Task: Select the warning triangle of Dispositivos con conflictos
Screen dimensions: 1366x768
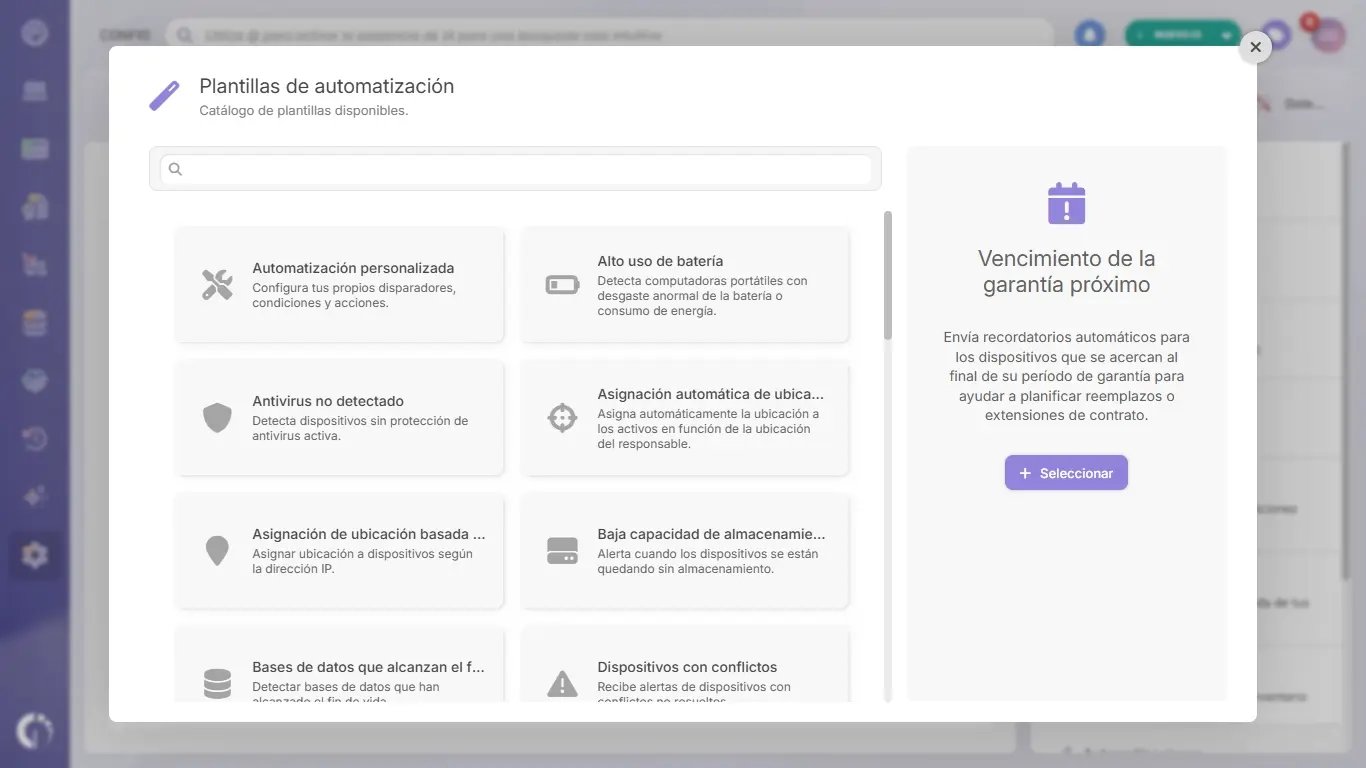Action: tap(562, 683)
